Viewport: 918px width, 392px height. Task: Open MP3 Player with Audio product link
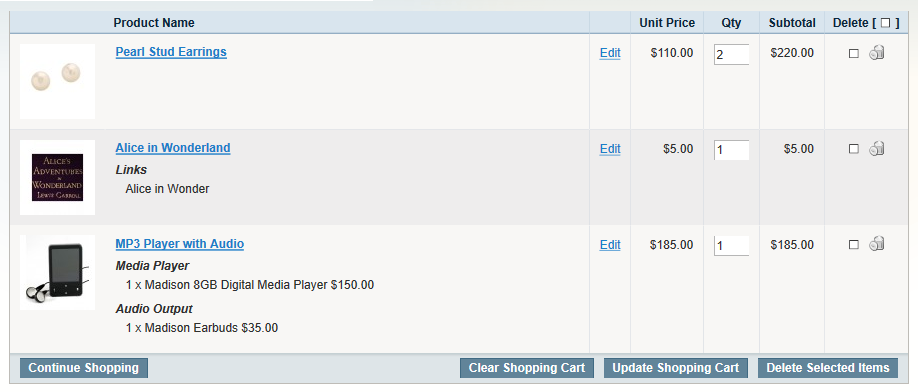click(180, 244)
